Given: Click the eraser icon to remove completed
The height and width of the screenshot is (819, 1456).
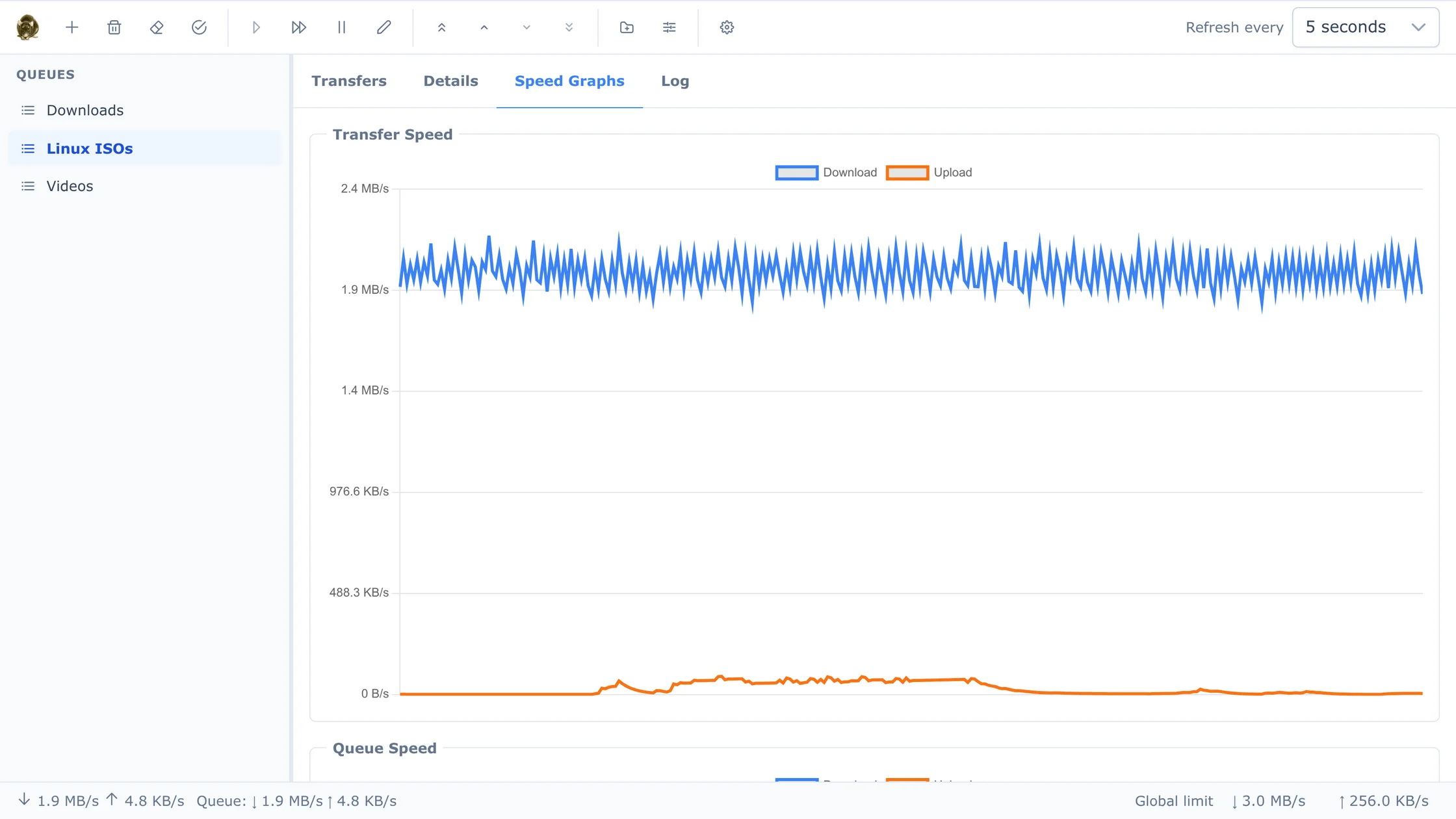Looking at the screenshot, I should [x=157, y=27].
